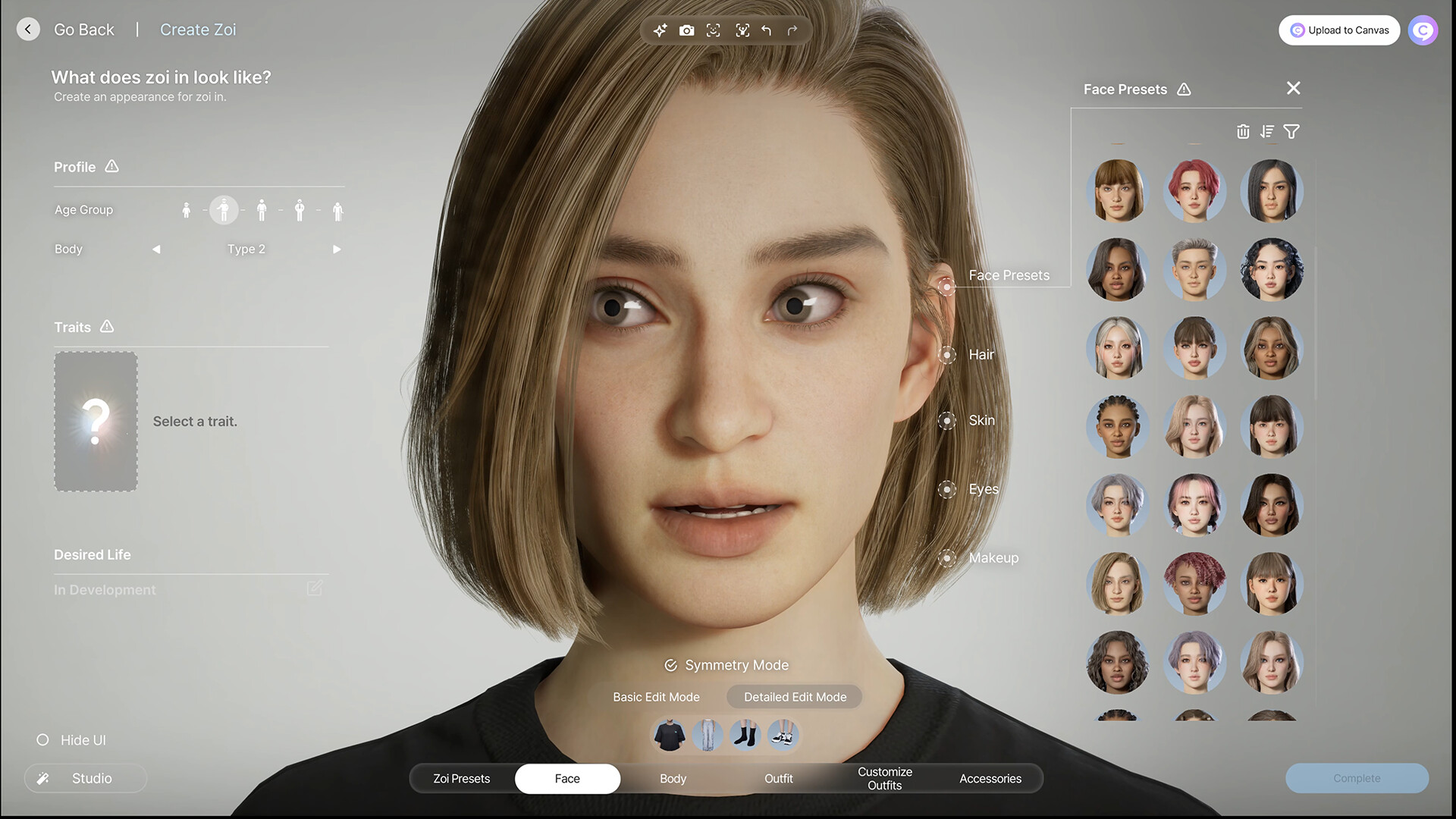
Task: Select a trait from traits panel
Action: [x=95, y=421]
